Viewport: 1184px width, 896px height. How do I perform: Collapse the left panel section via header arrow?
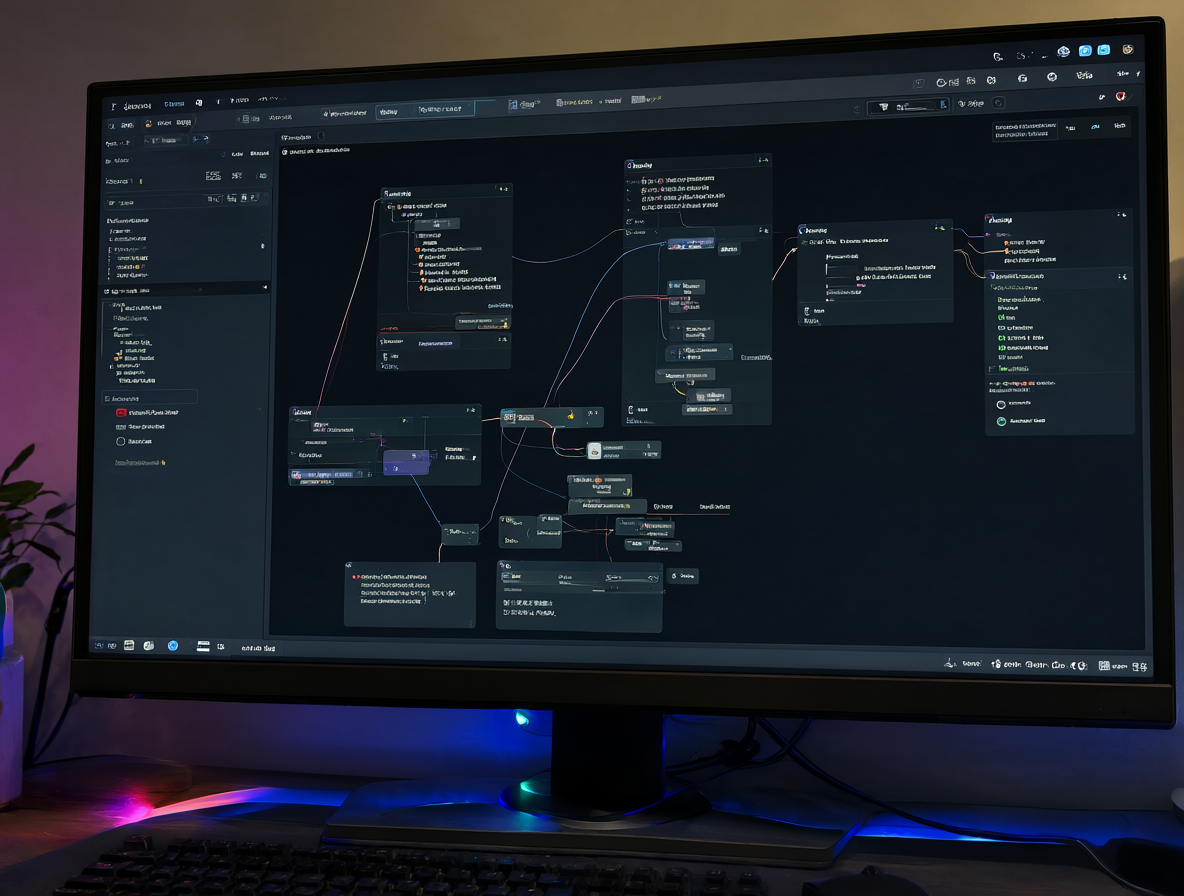pos(264,287)
